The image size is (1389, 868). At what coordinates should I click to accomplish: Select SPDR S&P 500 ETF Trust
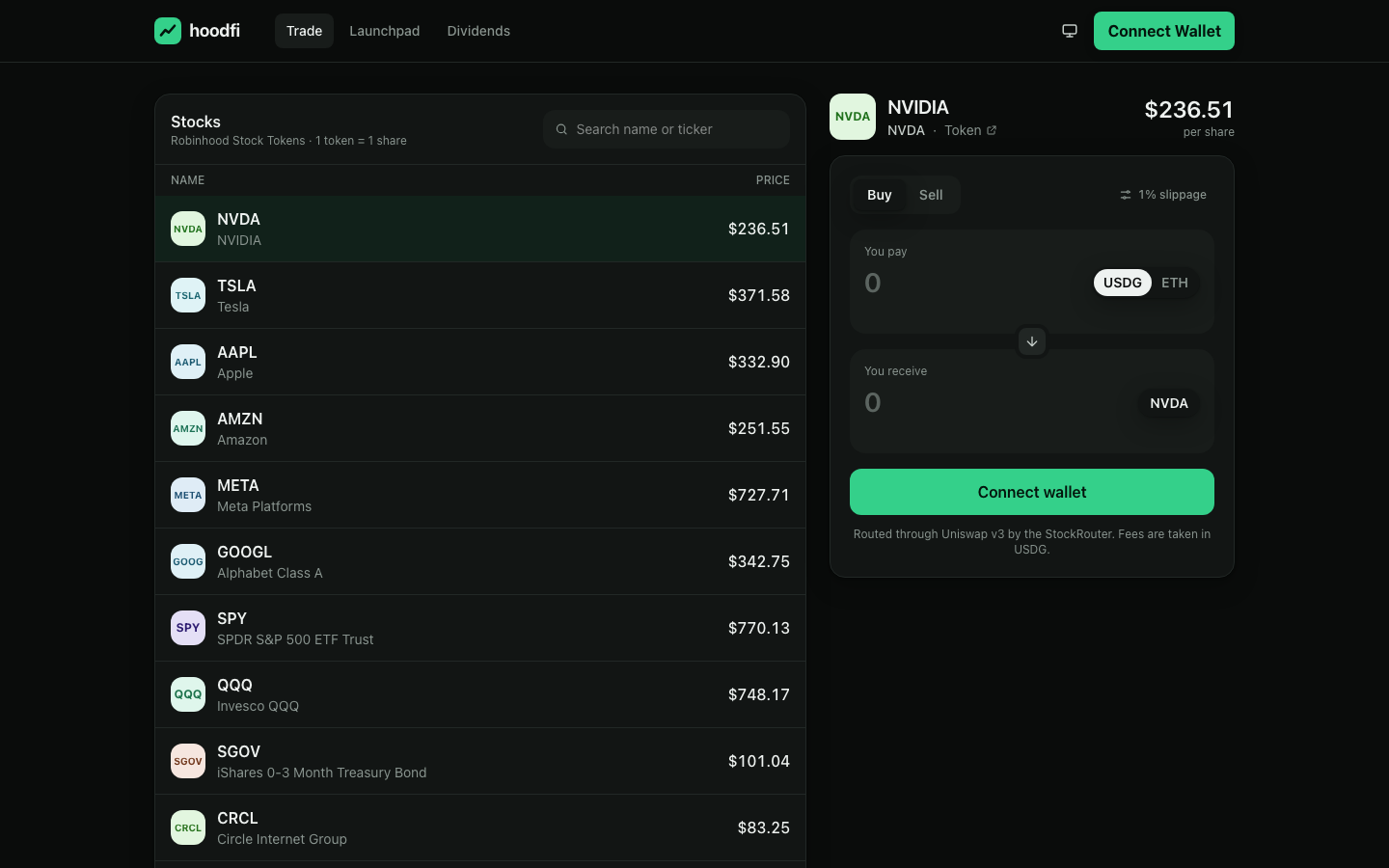click(x=295, y=639)
